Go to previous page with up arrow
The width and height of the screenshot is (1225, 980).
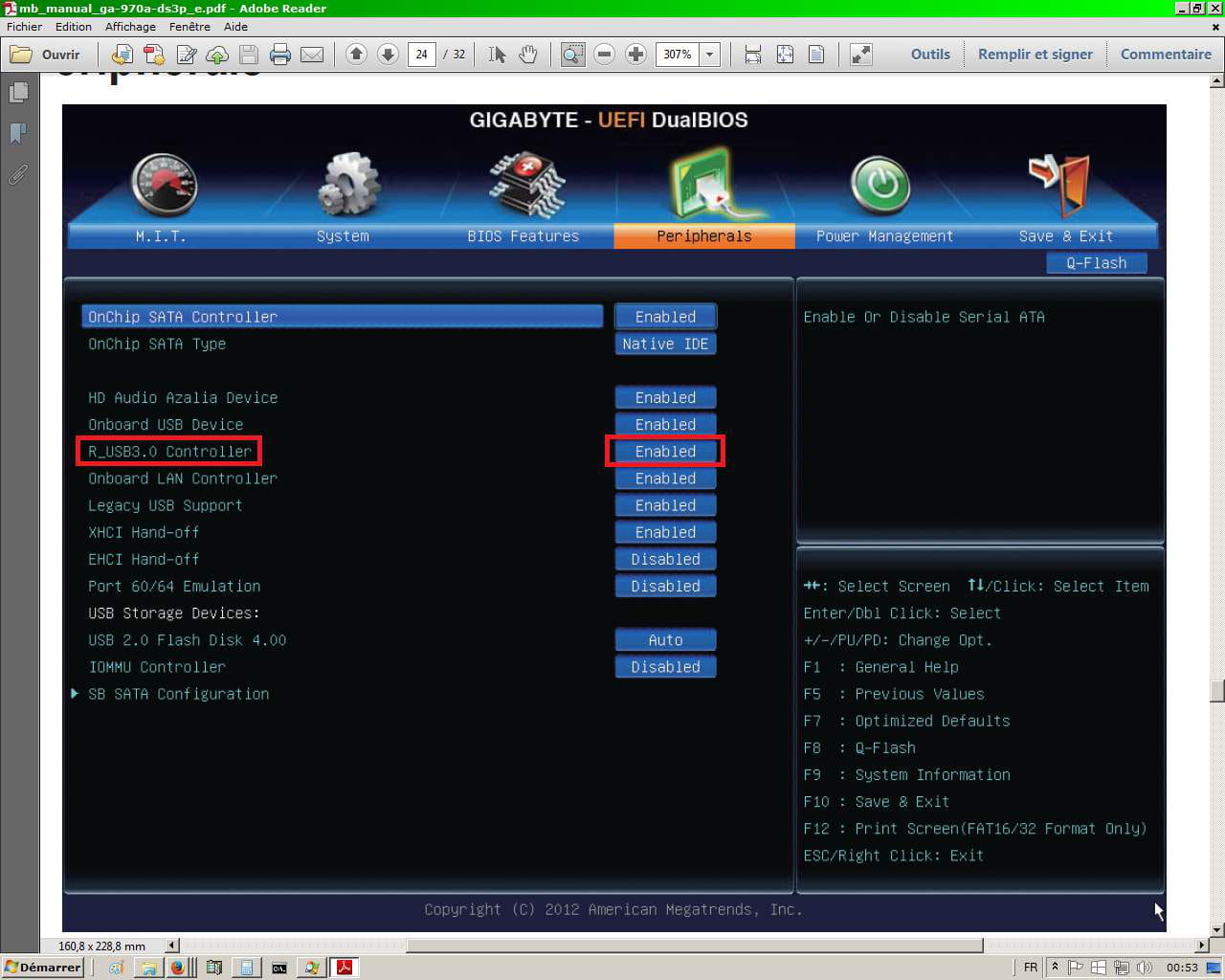point(356,55)
